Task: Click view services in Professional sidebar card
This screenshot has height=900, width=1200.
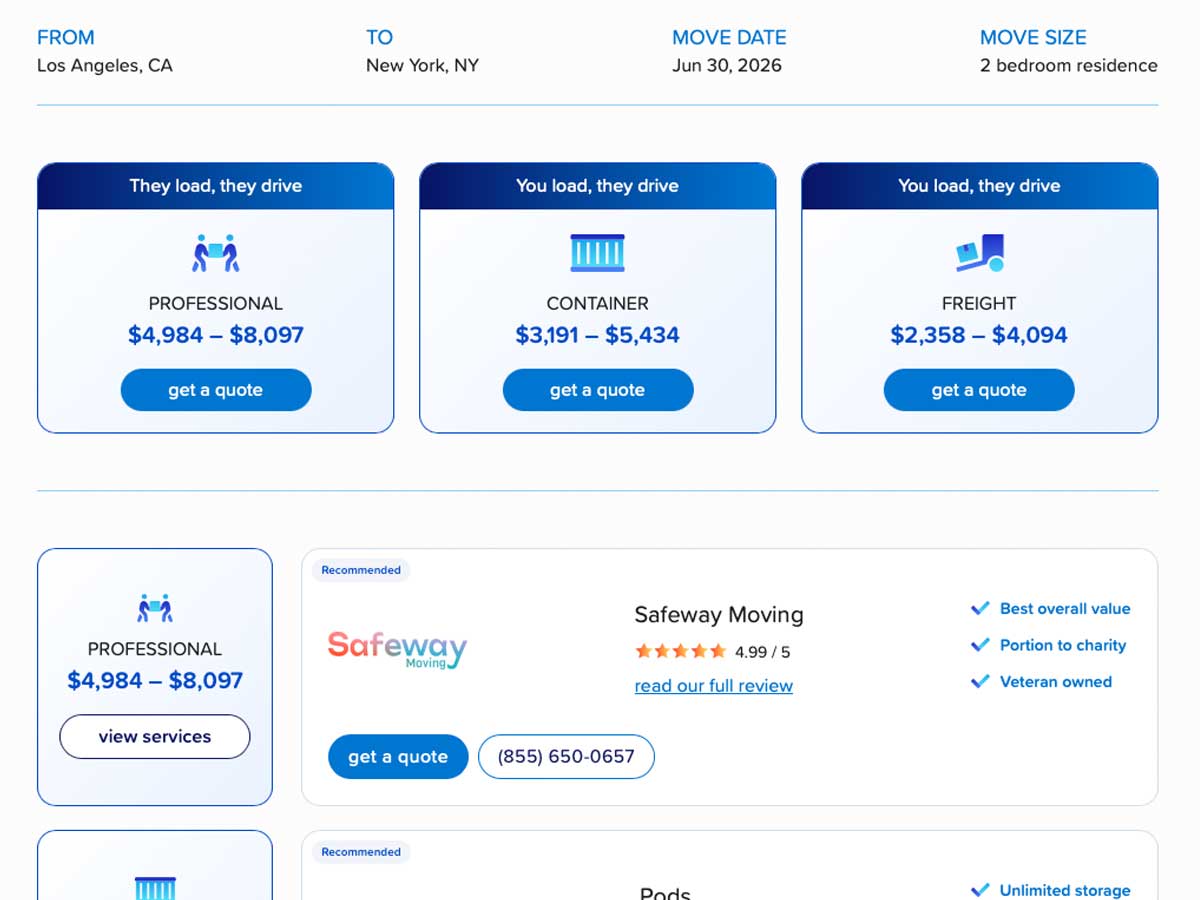Action: tap(155, 737)
